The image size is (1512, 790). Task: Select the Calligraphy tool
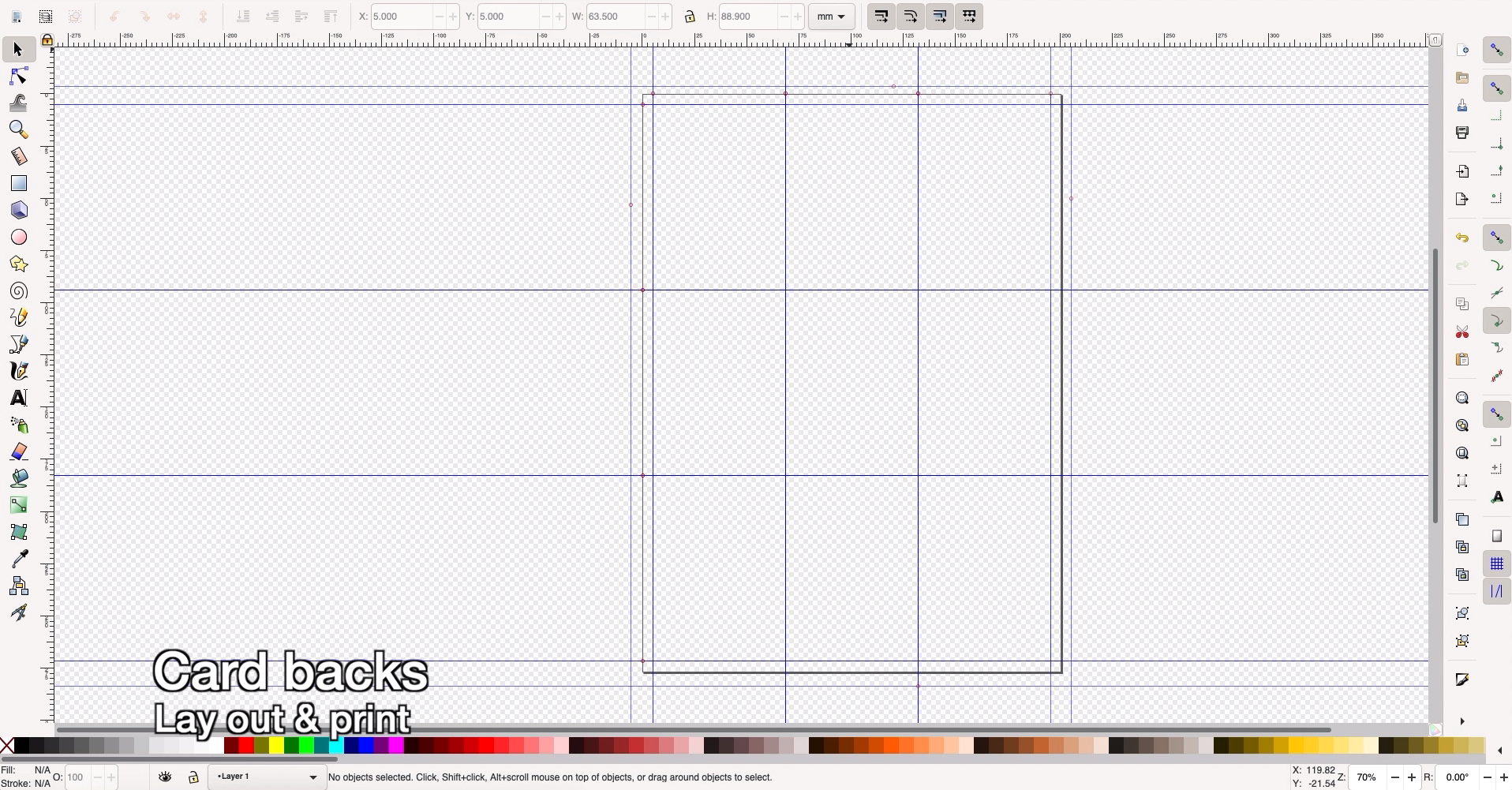click(18, 371)
